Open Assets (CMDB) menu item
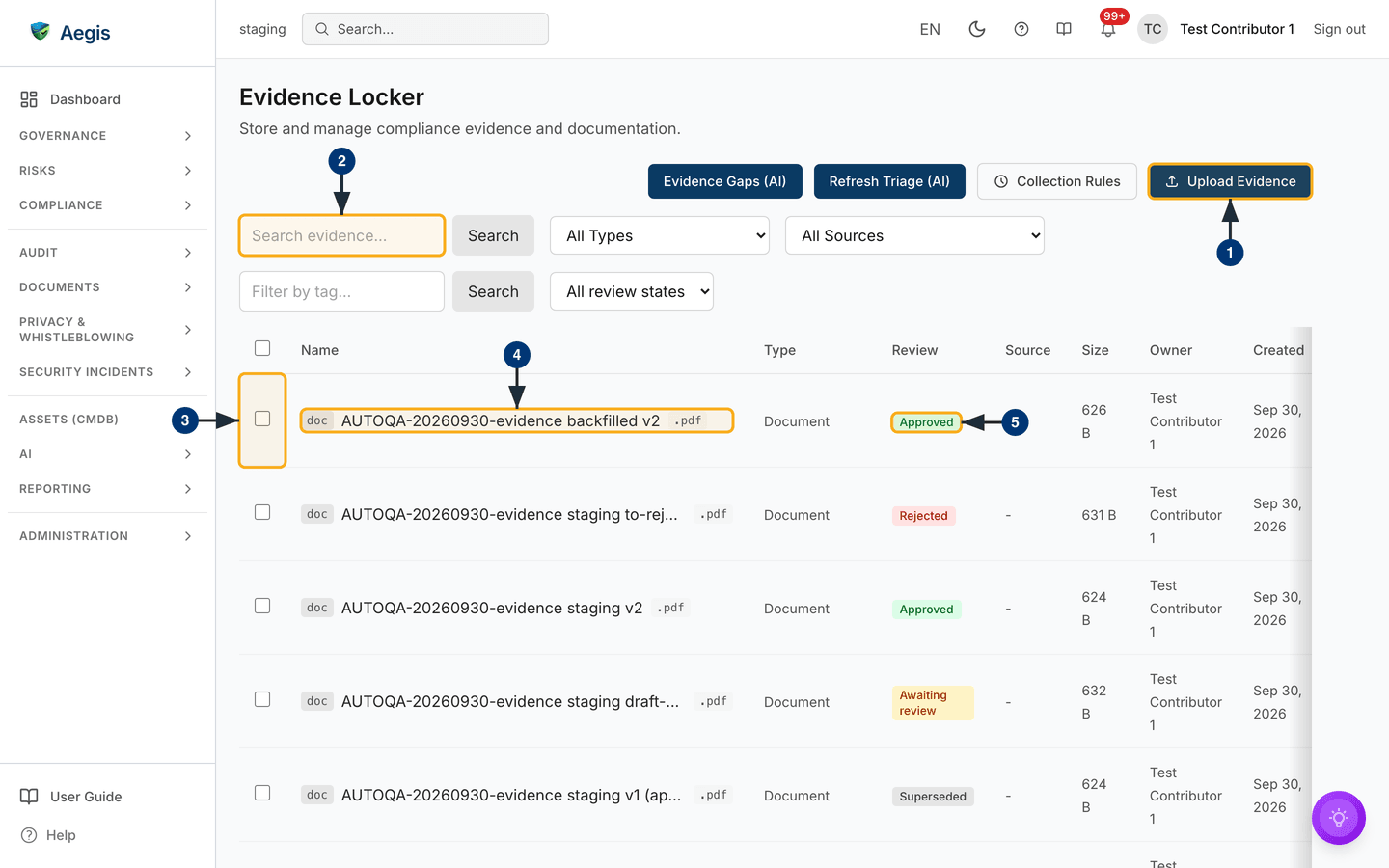The image size is (1389, 868). (x=68, y=420)
